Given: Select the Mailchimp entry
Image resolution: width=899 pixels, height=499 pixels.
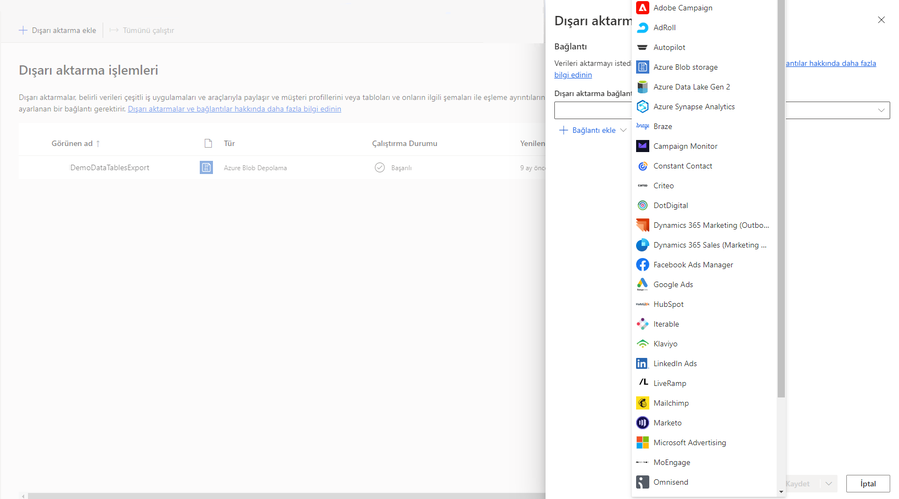Looking at the screenshot, I should click(704, 403).
